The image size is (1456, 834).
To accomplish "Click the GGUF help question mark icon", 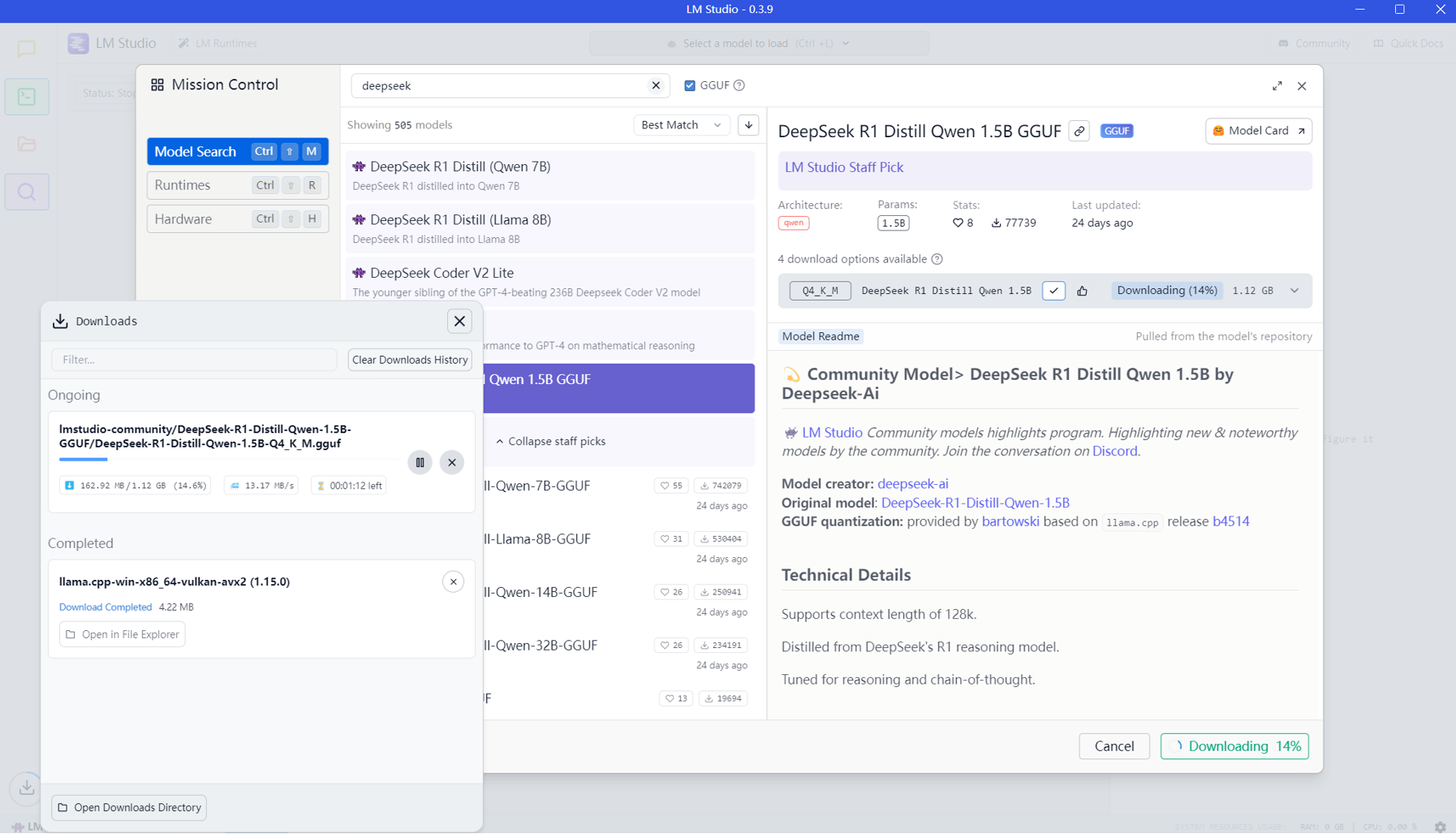I will (x=739, y=85).
